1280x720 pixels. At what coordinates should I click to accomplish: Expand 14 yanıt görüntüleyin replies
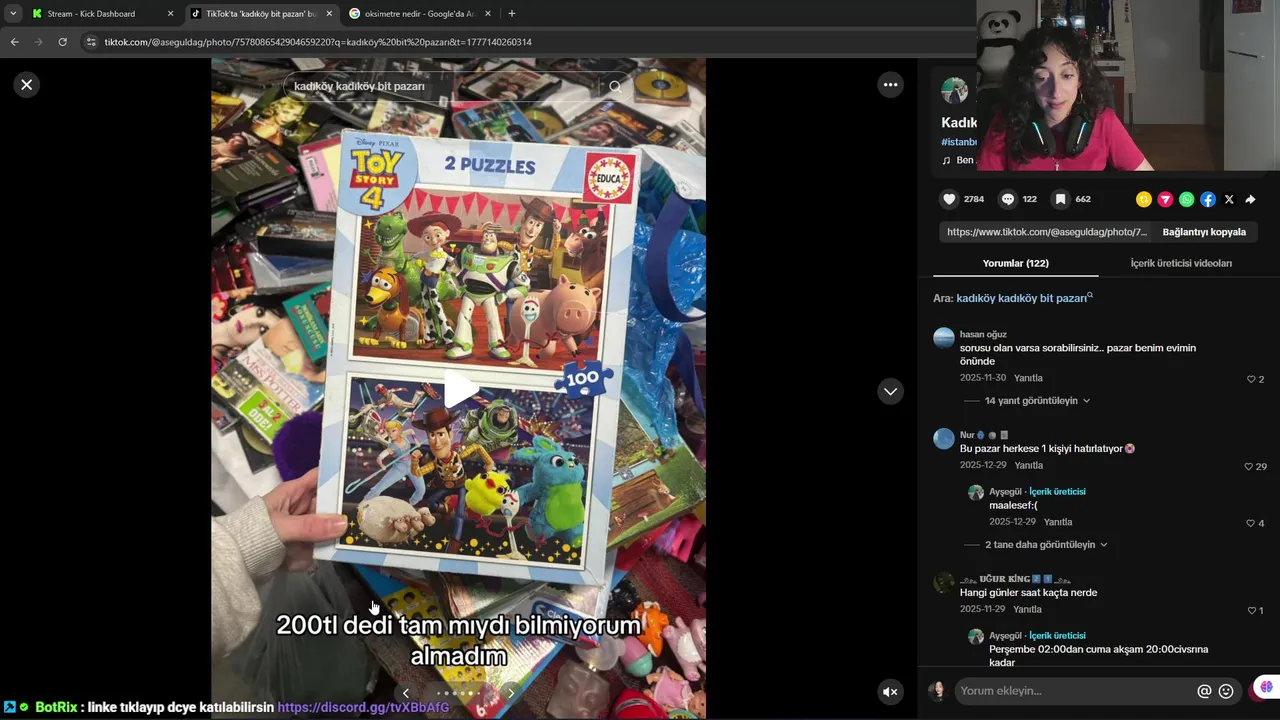[1037, 401]
